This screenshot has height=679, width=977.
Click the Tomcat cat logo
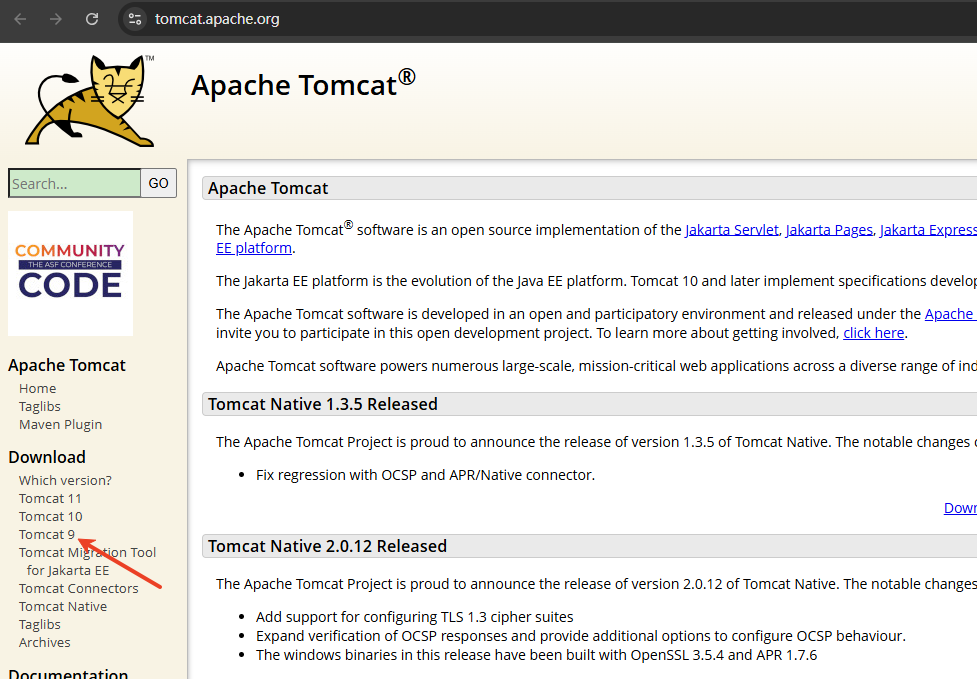tap(90, 101)
